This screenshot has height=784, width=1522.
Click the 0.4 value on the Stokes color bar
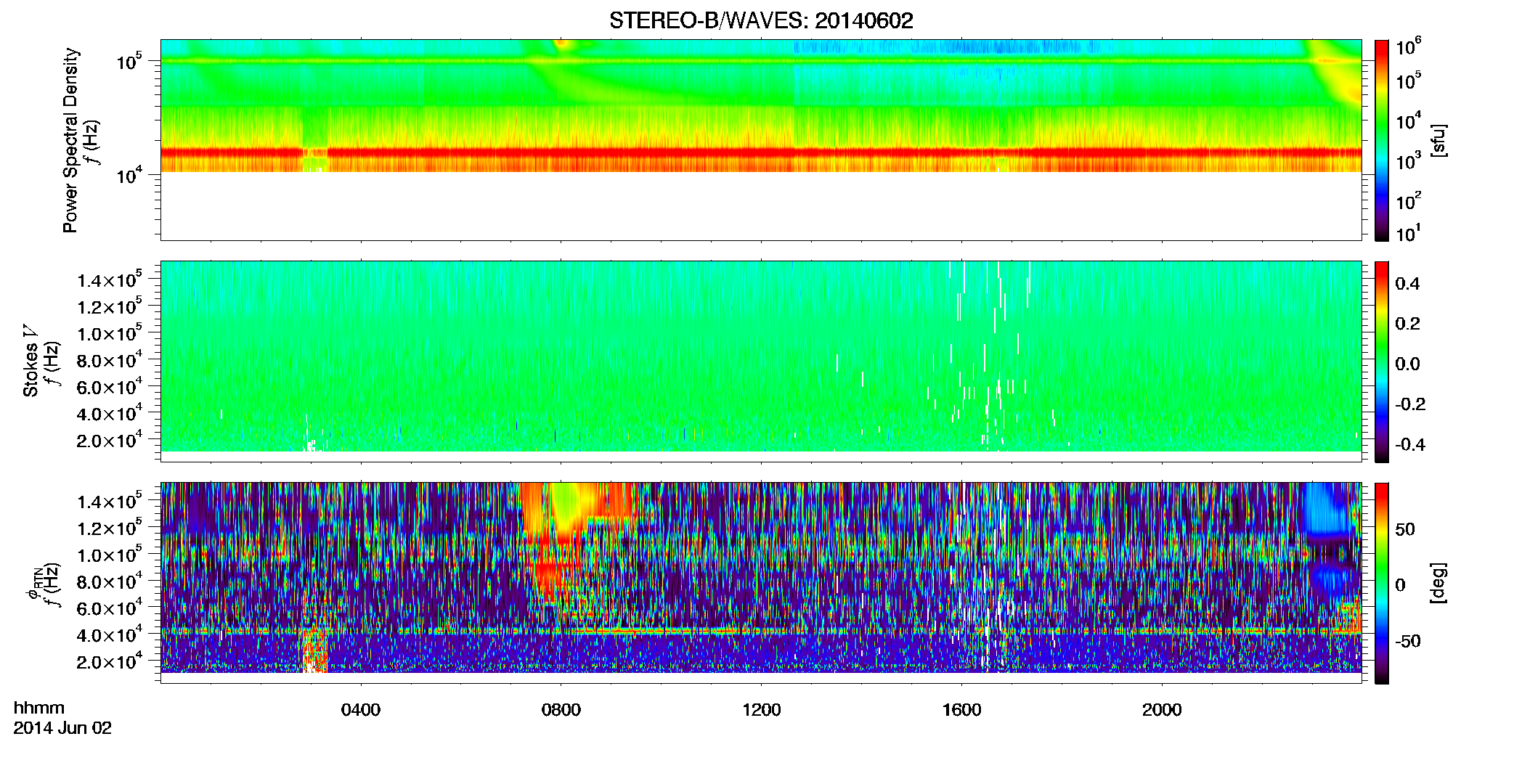tap(1407, 284)
